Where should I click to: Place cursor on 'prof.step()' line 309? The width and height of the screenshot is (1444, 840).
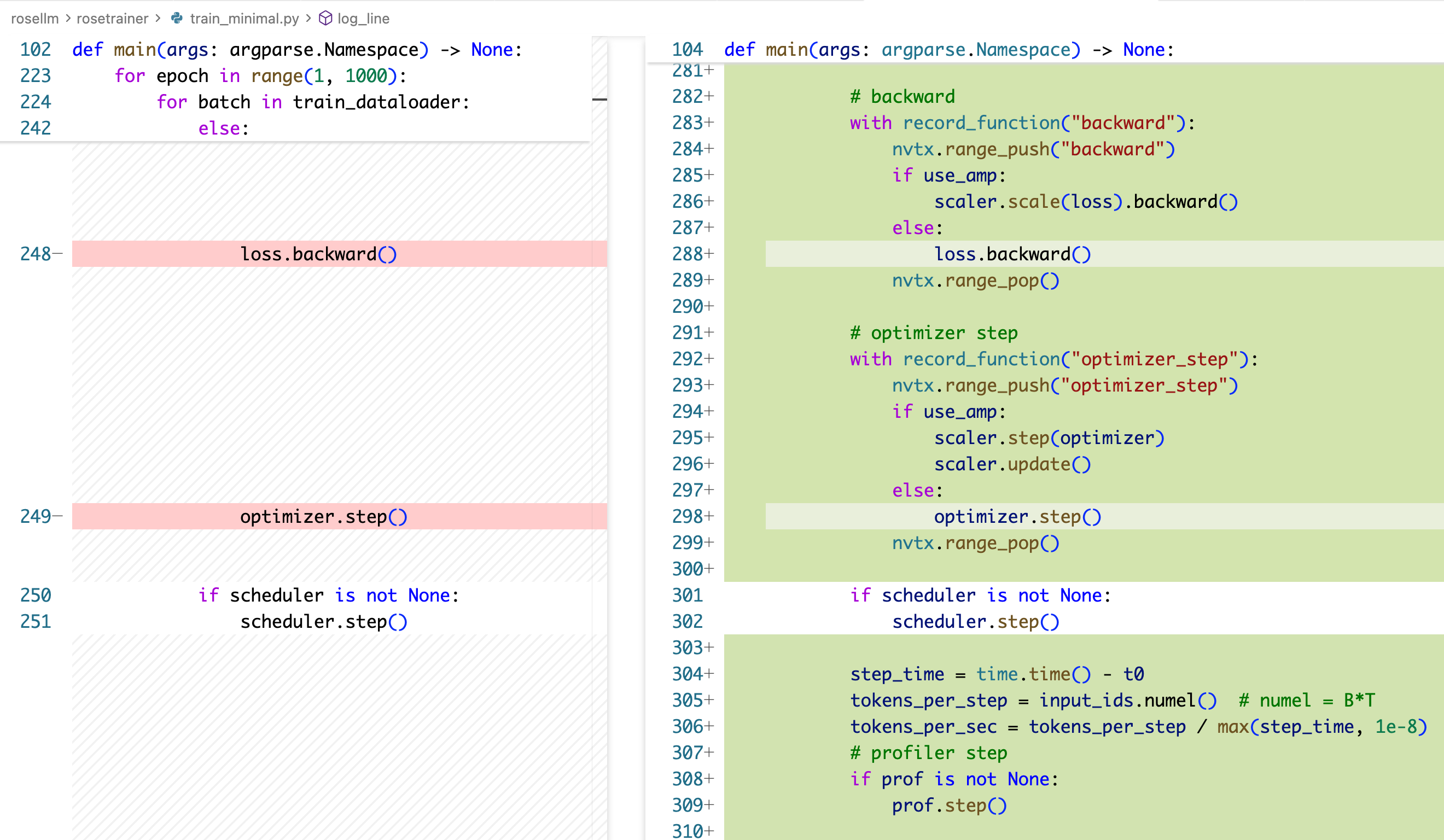949,805
